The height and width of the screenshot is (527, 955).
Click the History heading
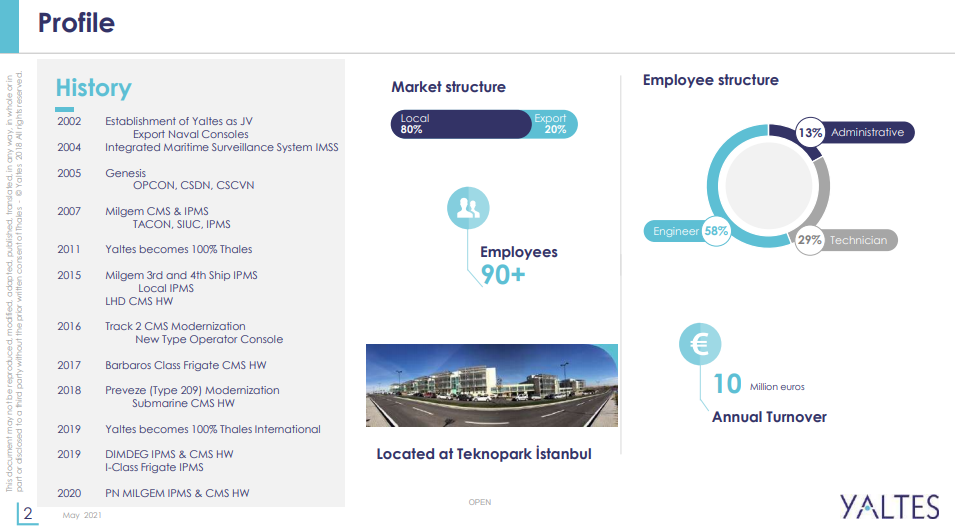[x=93, y=88]
